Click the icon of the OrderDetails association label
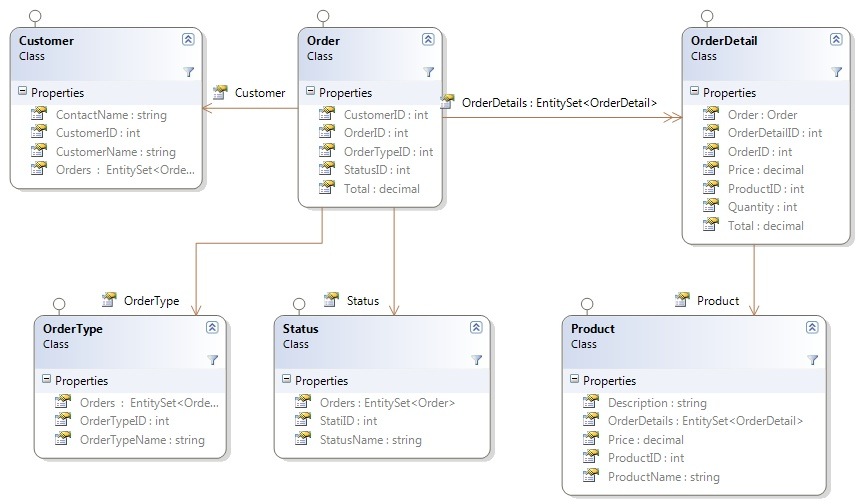859x504 pixels. coord(448,101)
